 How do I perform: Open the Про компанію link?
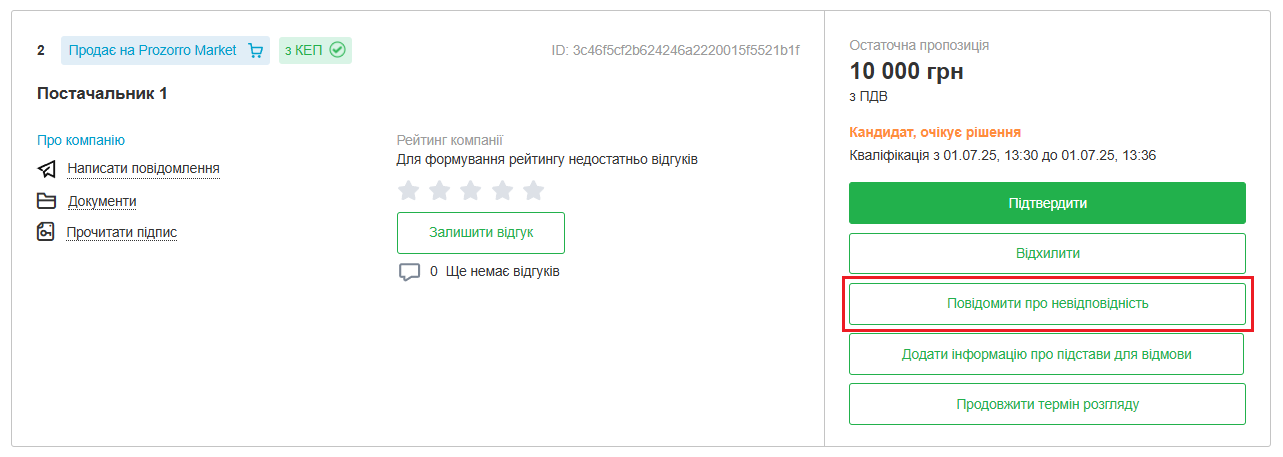[81, 140]
